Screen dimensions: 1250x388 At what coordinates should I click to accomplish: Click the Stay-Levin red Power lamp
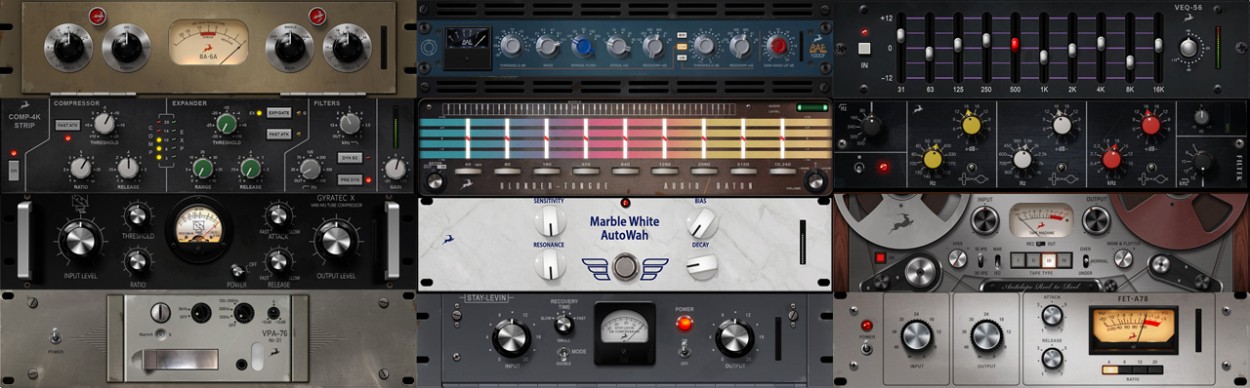684,323
